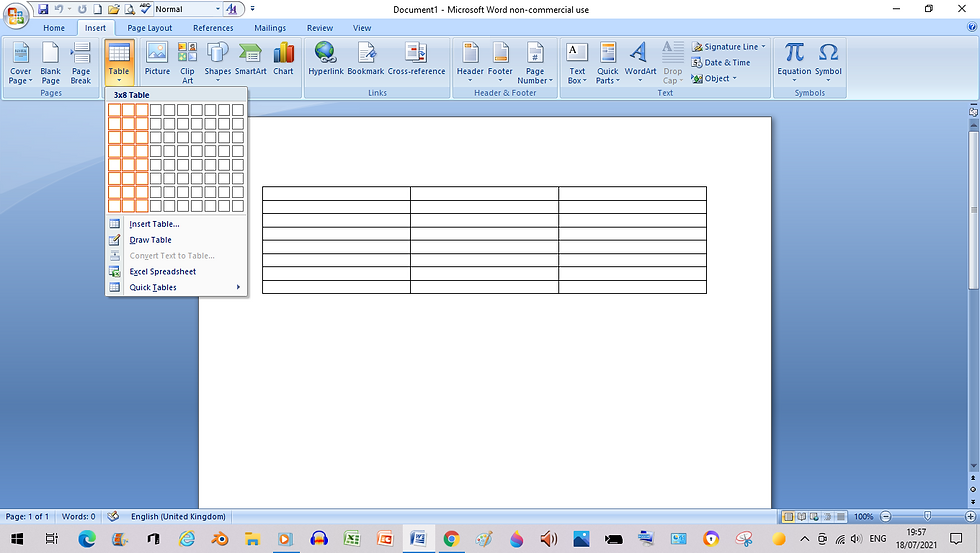Zoom in with plus button
The height and width of the screenshot is (553, 980).
(x=970, y=517)
